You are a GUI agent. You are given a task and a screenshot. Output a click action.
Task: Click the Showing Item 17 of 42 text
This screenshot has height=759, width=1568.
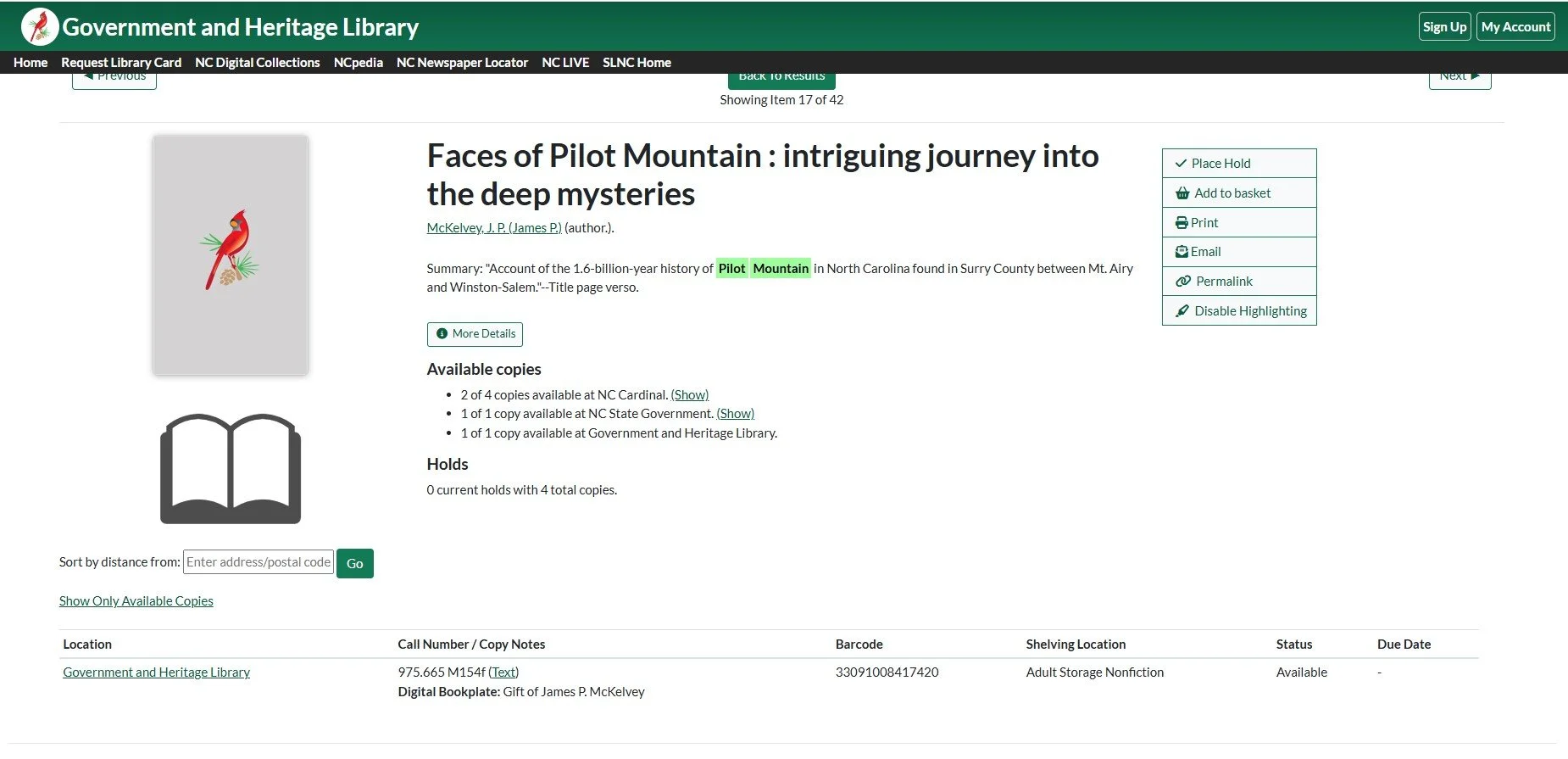(781, 100)
